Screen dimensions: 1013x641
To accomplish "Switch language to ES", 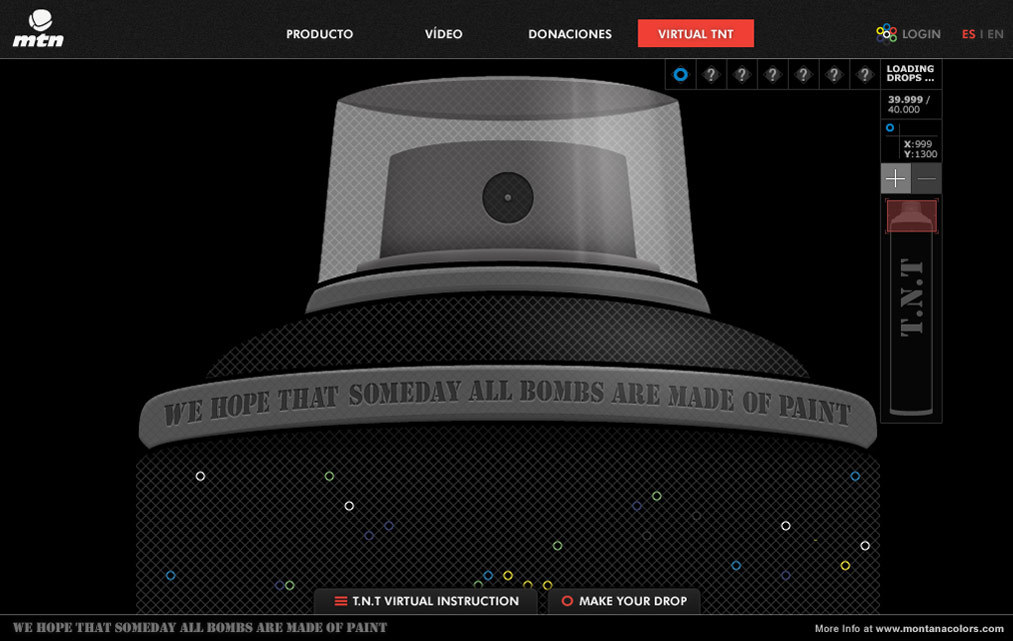I will coord(968,34).
